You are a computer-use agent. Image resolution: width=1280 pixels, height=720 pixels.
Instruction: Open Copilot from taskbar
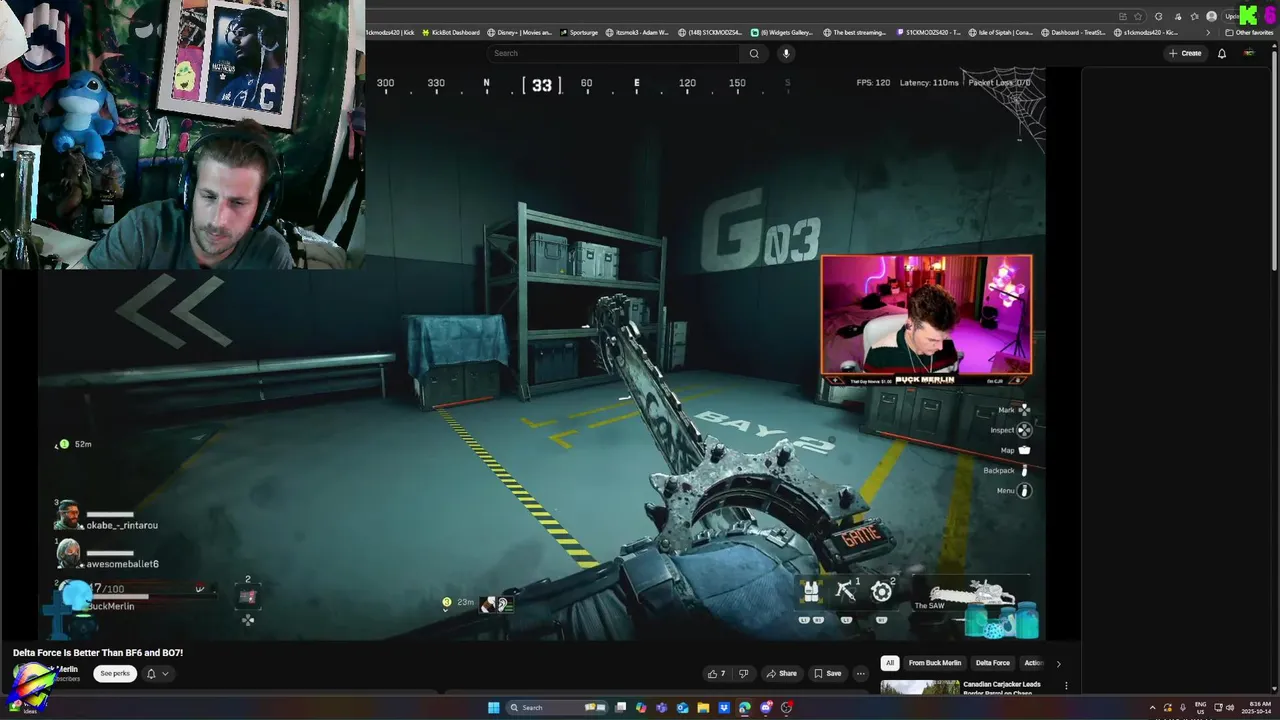coord(641,708)
